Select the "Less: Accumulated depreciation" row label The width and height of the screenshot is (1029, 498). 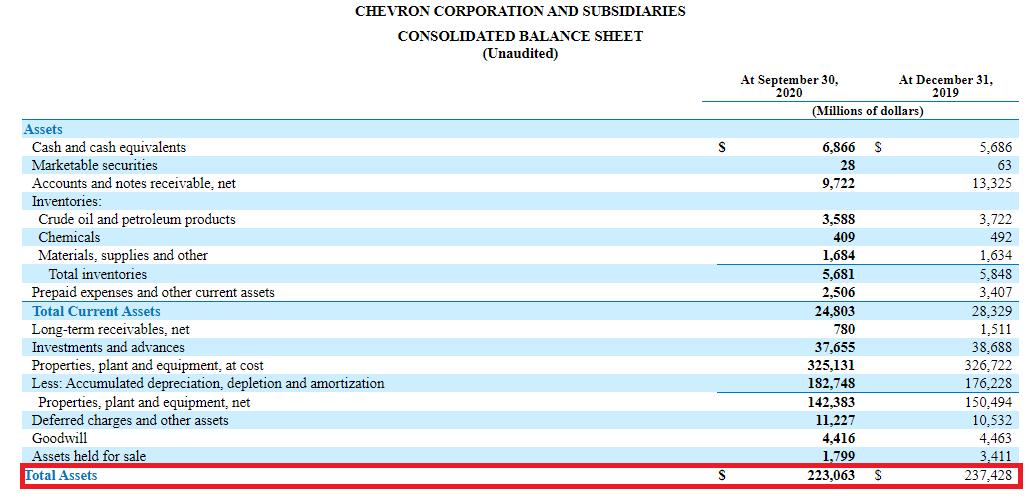point(208,383)
